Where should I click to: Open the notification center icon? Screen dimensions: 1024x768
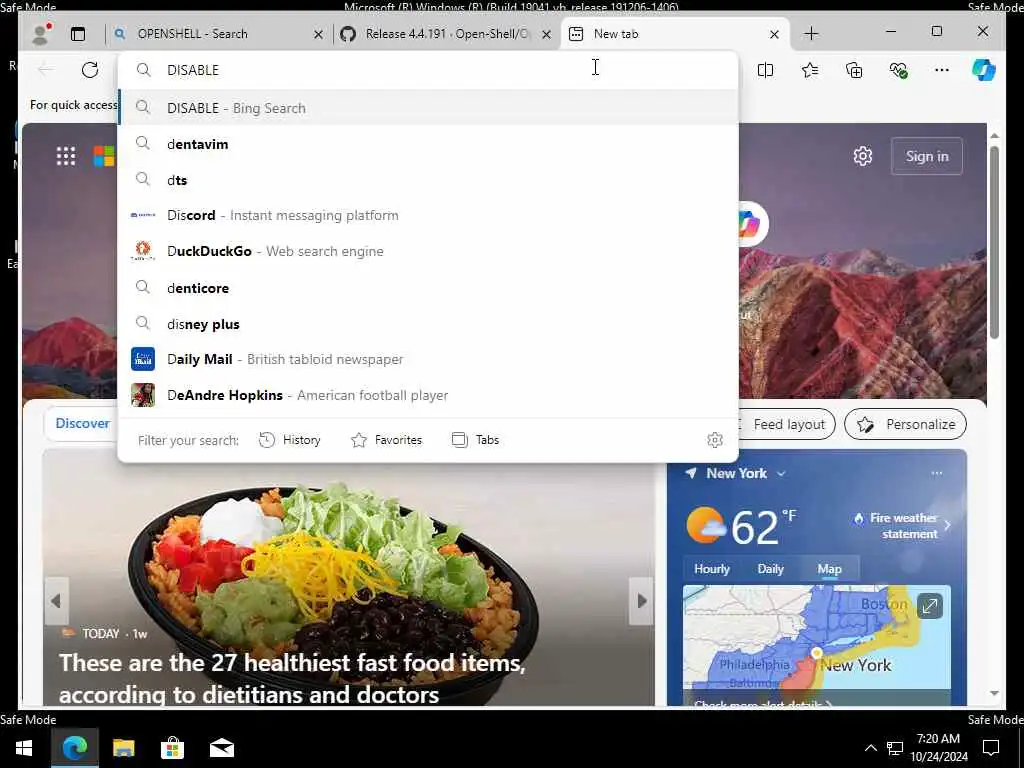coord(991,748)
